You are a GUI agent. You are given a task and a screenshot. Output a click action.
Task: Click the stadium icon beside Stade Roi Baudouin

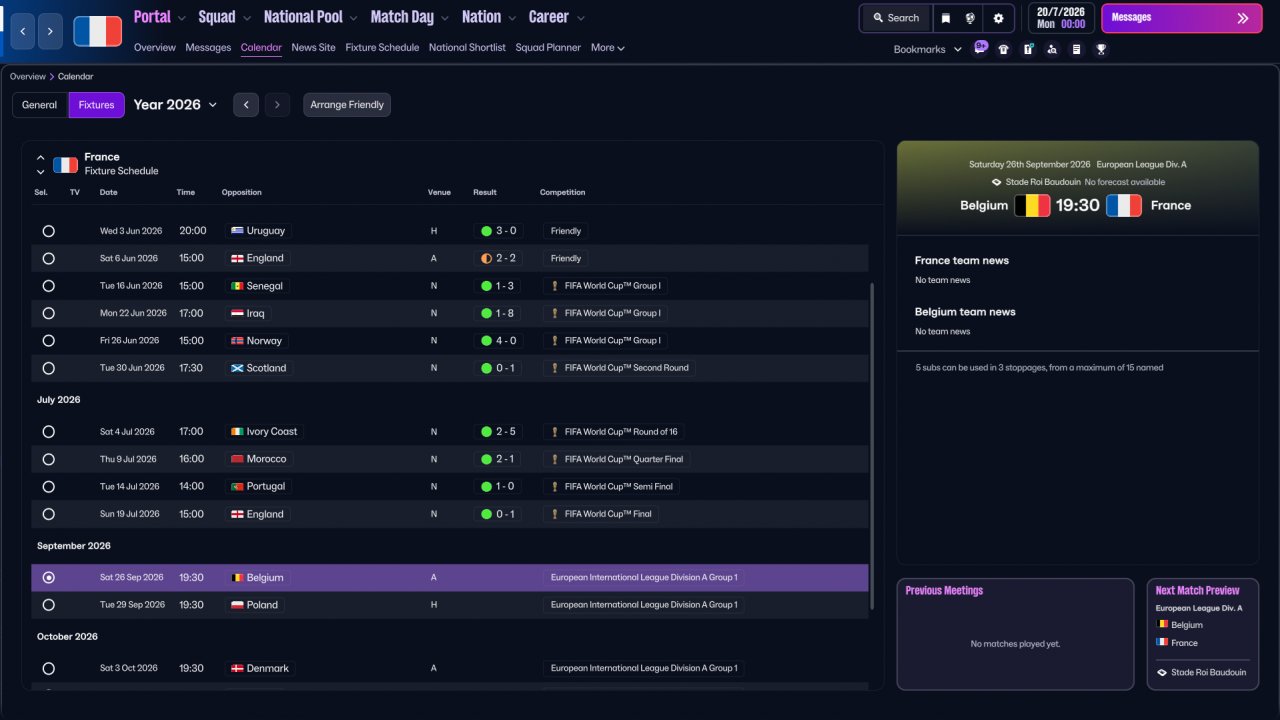tap(996, 182)
